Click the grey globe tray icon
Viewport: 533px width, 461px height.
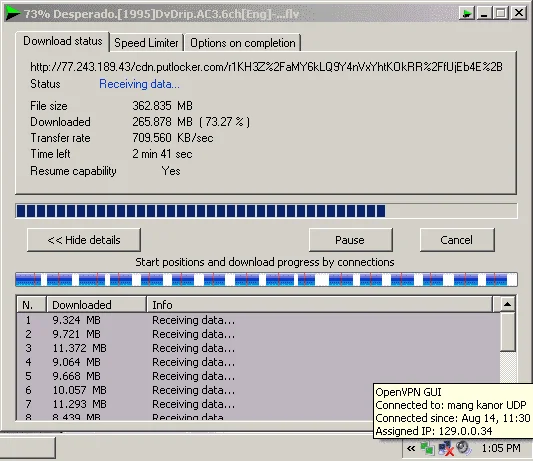tap(463, 448)
